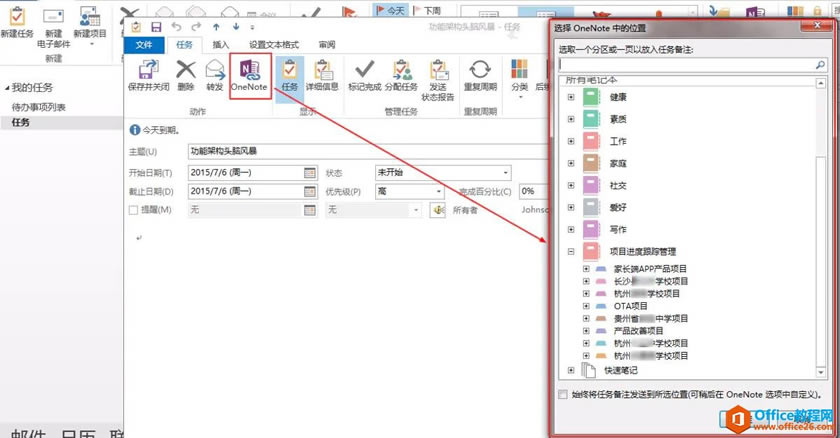Expand the 工作 notebook
Image resolution: width=840 pixels, height=438 pixels.
pos(571,141)
